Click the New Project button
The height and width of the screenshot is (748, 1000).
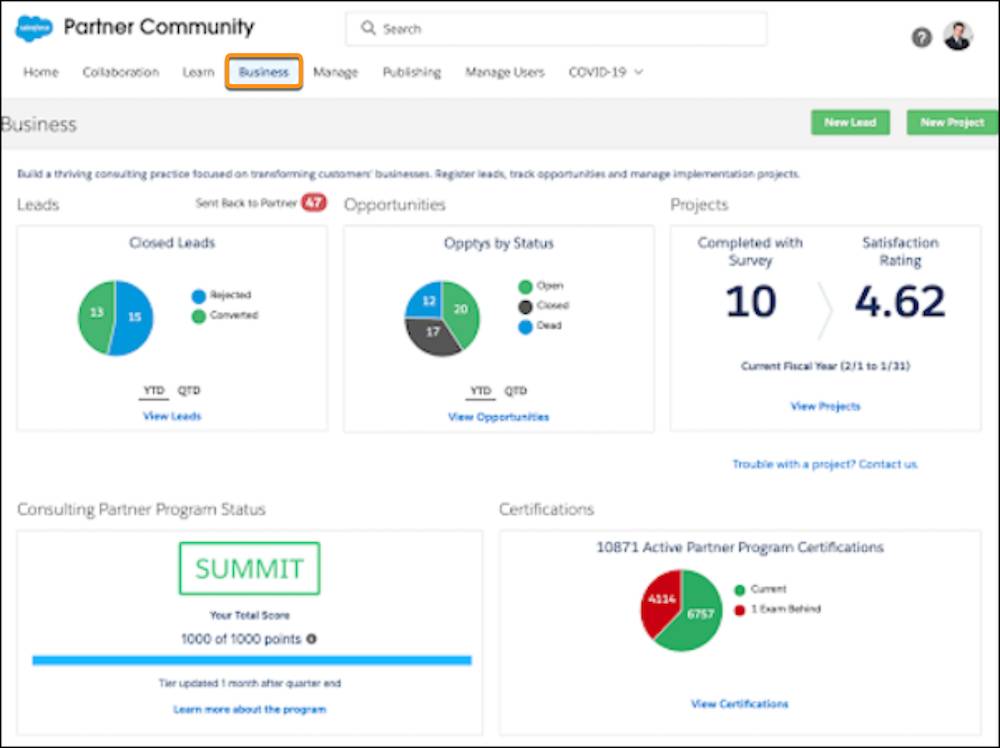tap(952, 122)
